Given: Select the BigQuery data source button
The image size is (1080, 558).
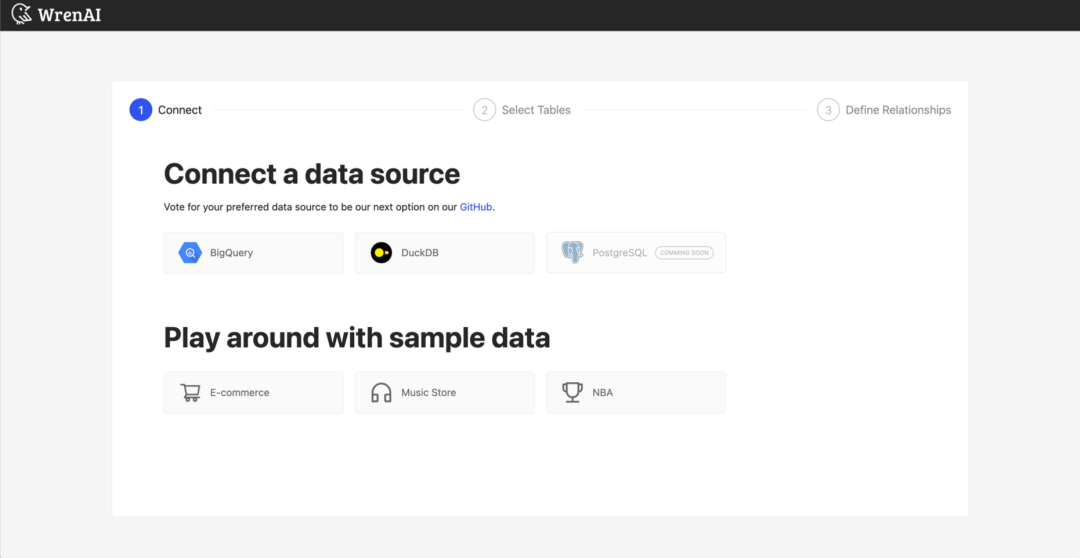Looking at the screenshot, I should click(253, 253).
